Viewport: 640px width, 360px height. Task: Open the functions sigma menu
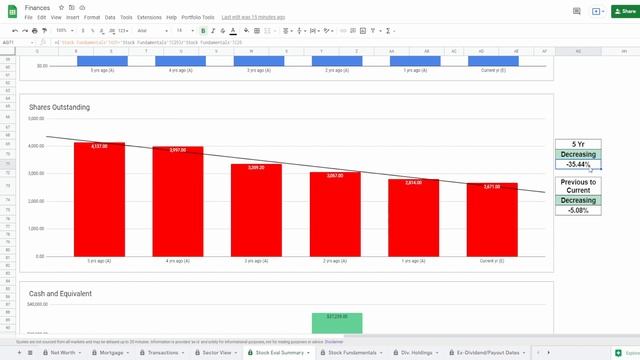click(x=390, y=31)
